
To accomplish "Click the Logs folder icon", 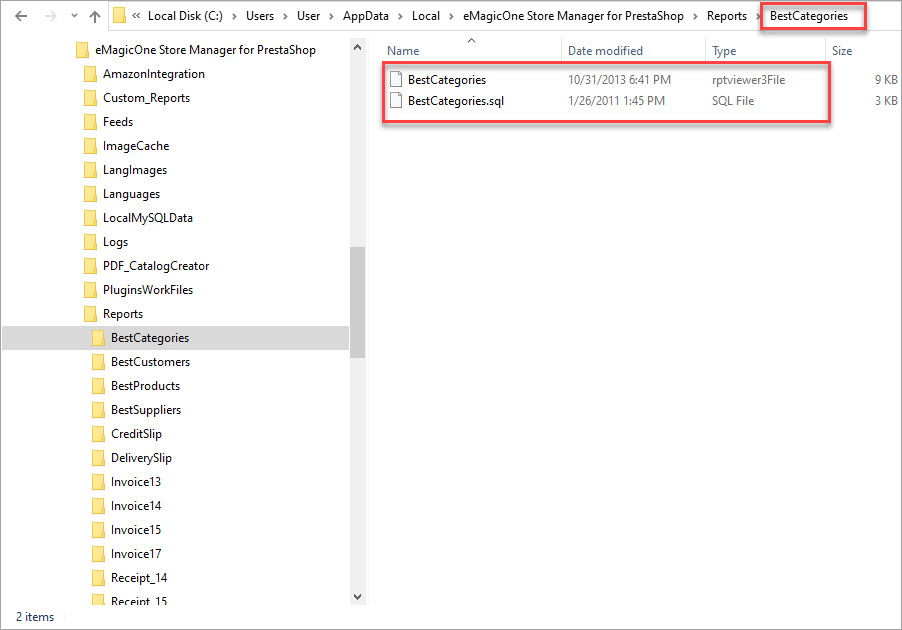I will pos(90,242).
